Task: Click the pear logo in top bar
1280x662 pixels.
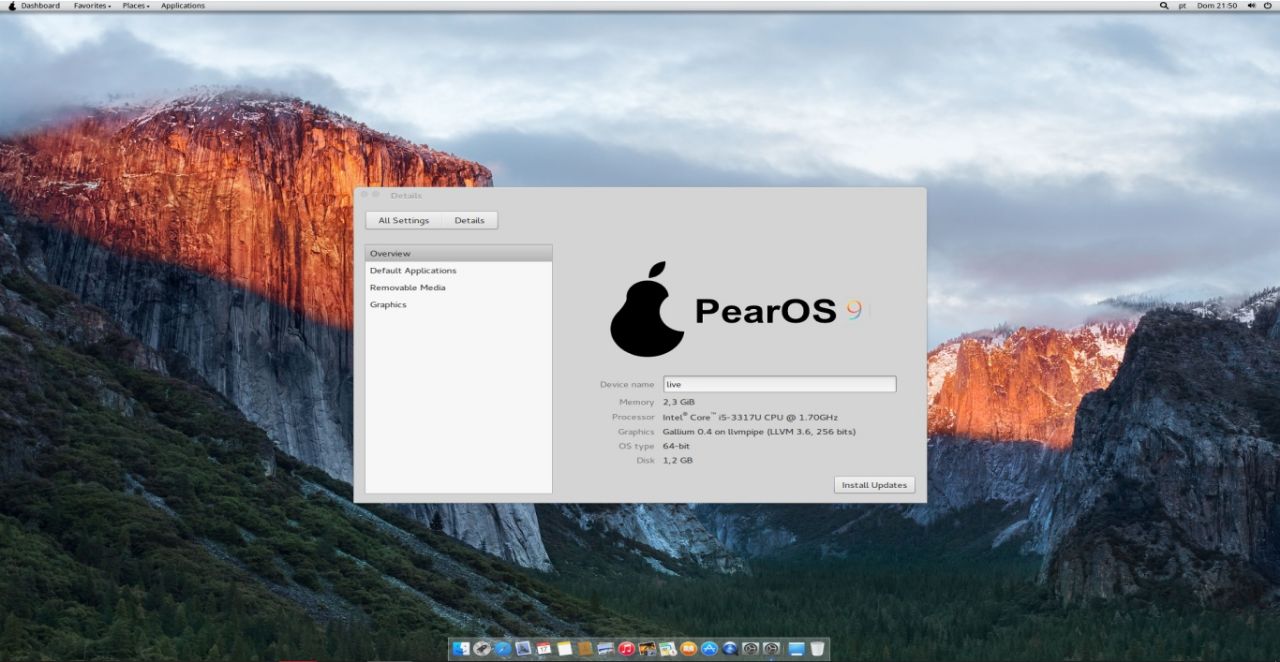Action: 12,5
